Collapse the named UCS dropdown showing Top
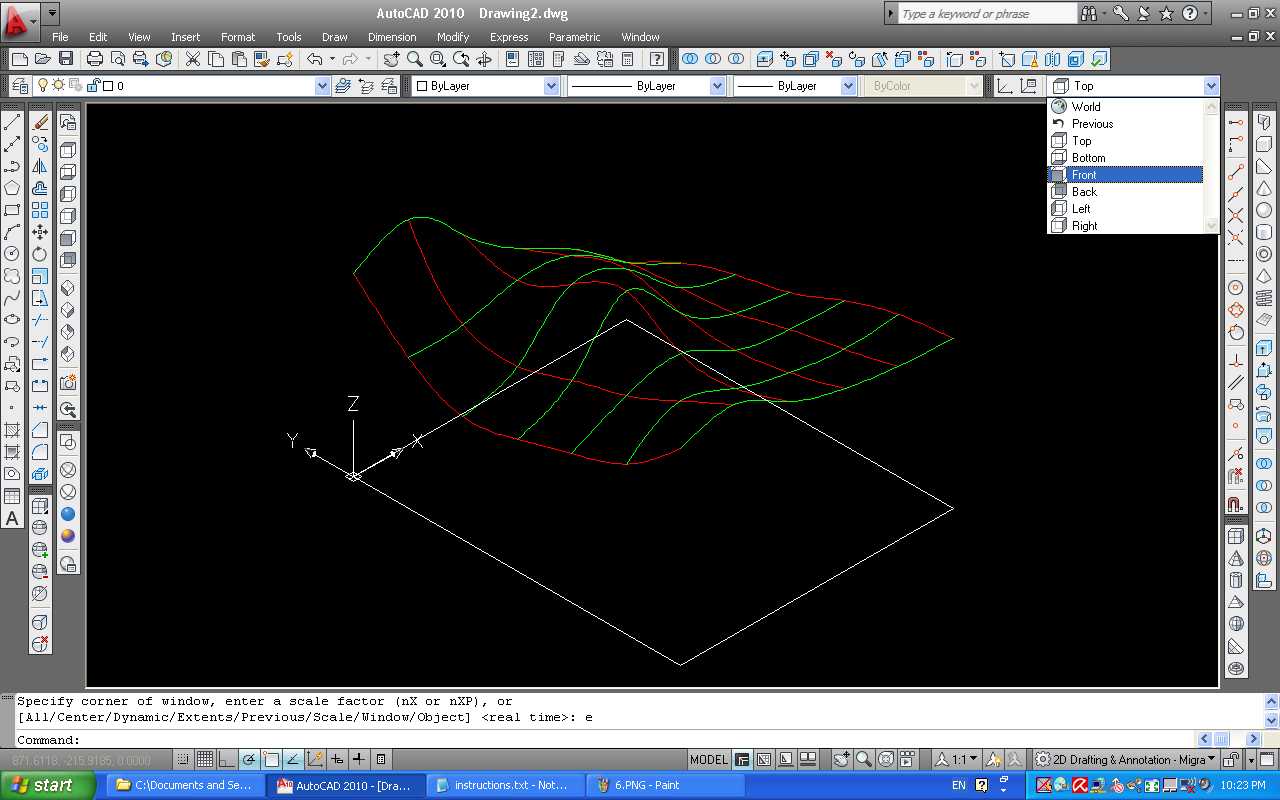The height and width of the screenshot is (800, 1280). tap(1212, 86)
